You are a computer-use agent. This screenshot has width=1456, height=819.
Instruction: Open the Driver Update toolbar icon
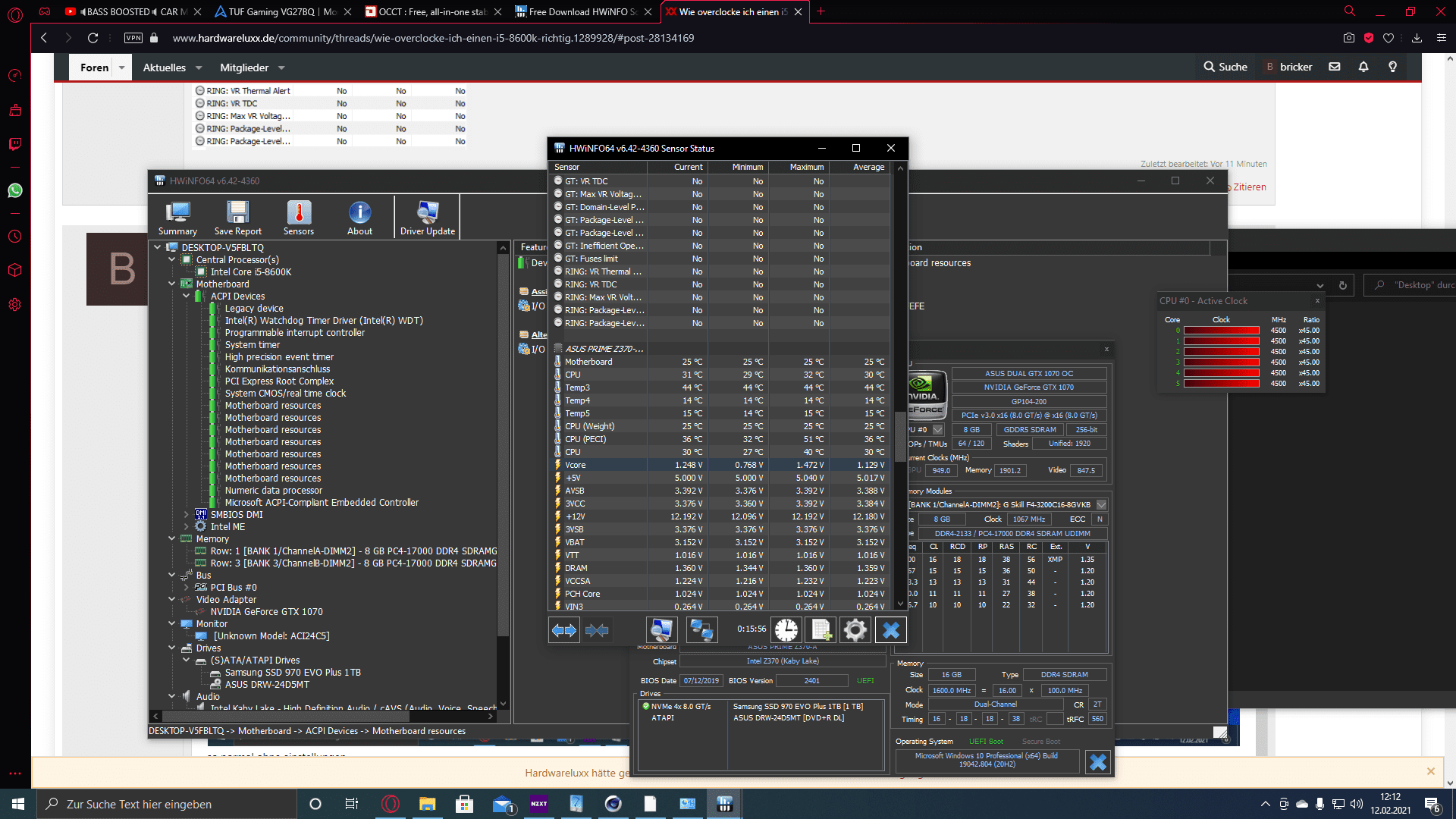(x=428, y=218)
